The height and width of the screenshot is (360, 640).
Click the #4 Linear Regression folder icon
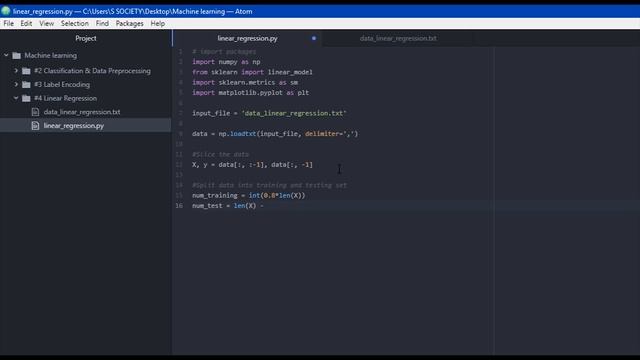[26, 98]
